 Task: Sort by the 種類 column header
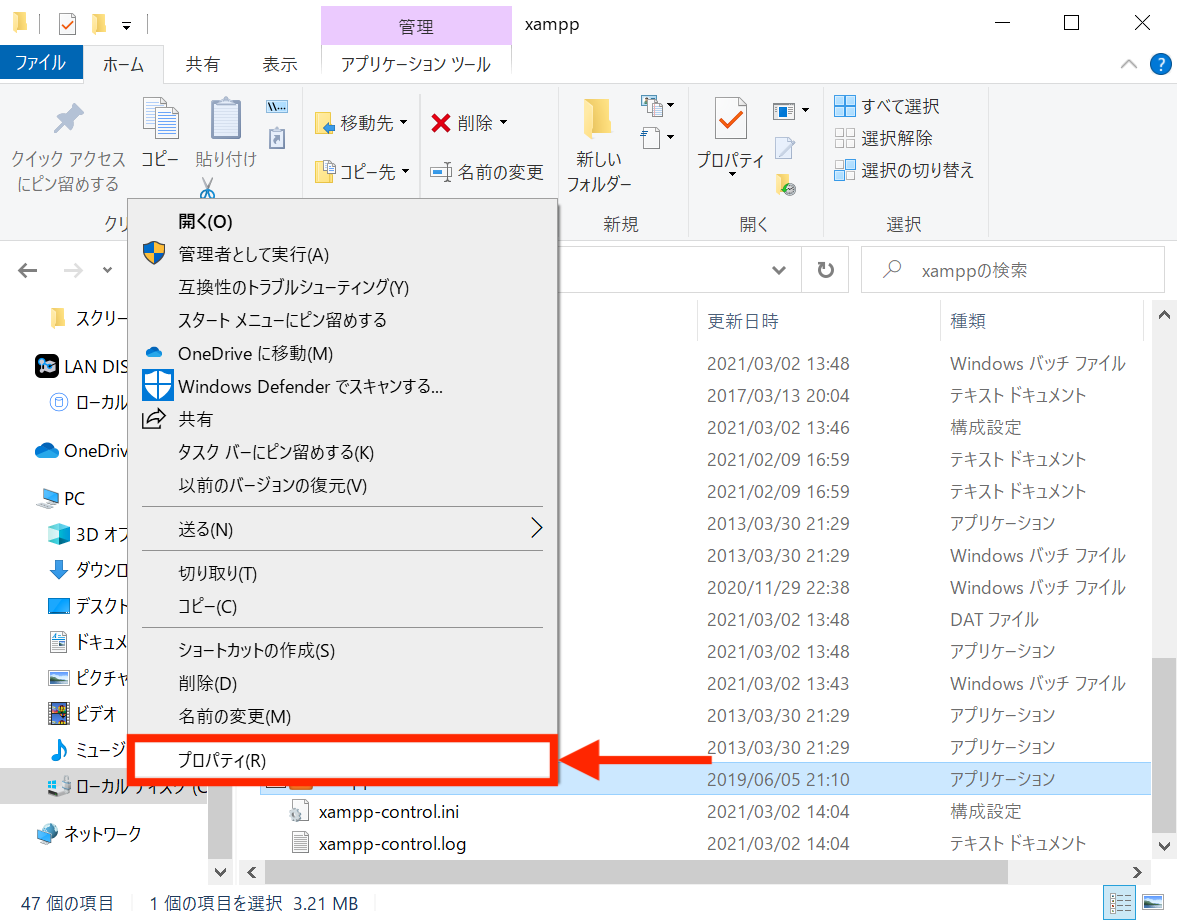(x=1041, y=321)
